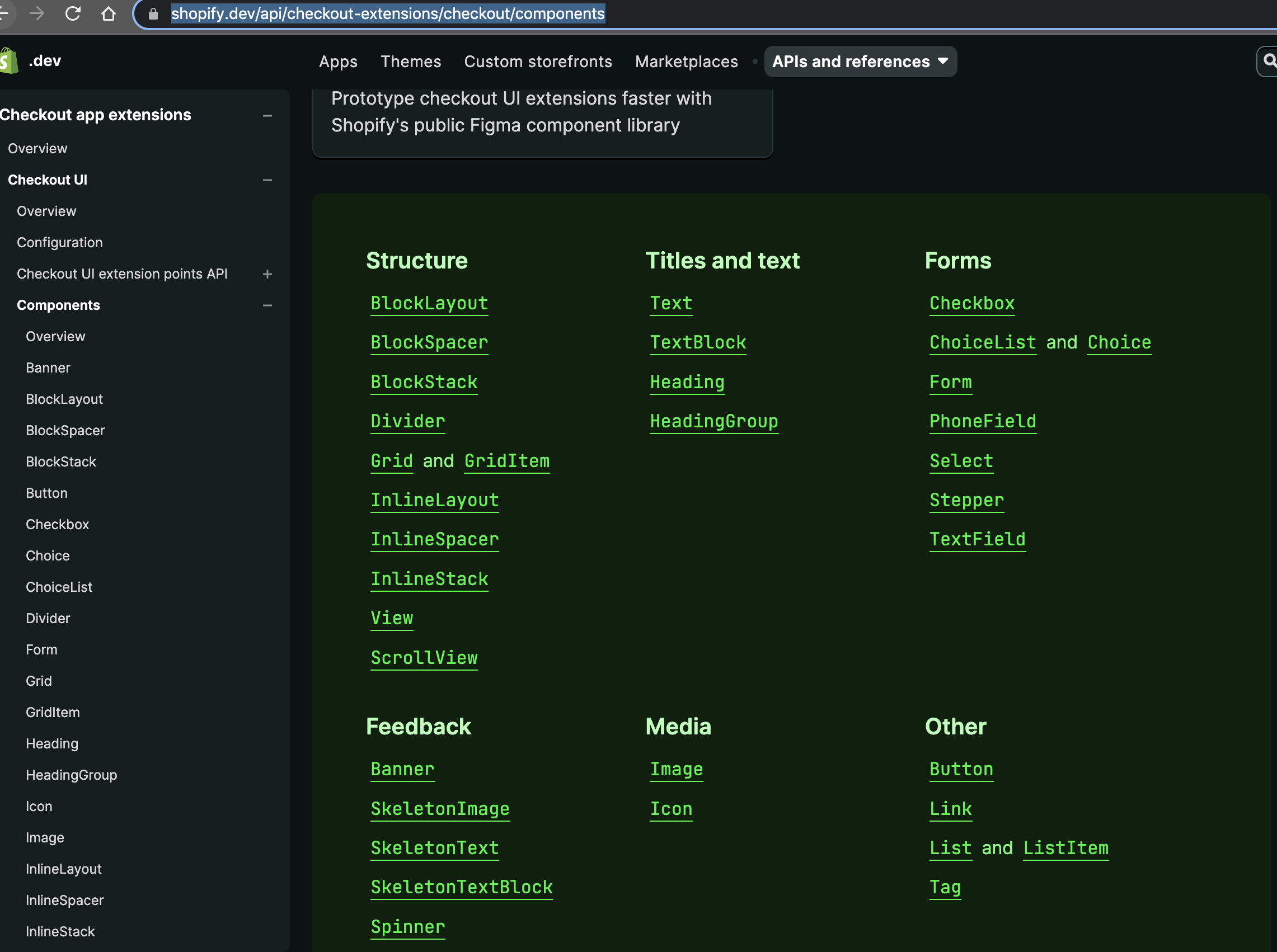Open APIs and references dropdown
This screenshot has width=1277, height=952.
click(x=860, y=62)
